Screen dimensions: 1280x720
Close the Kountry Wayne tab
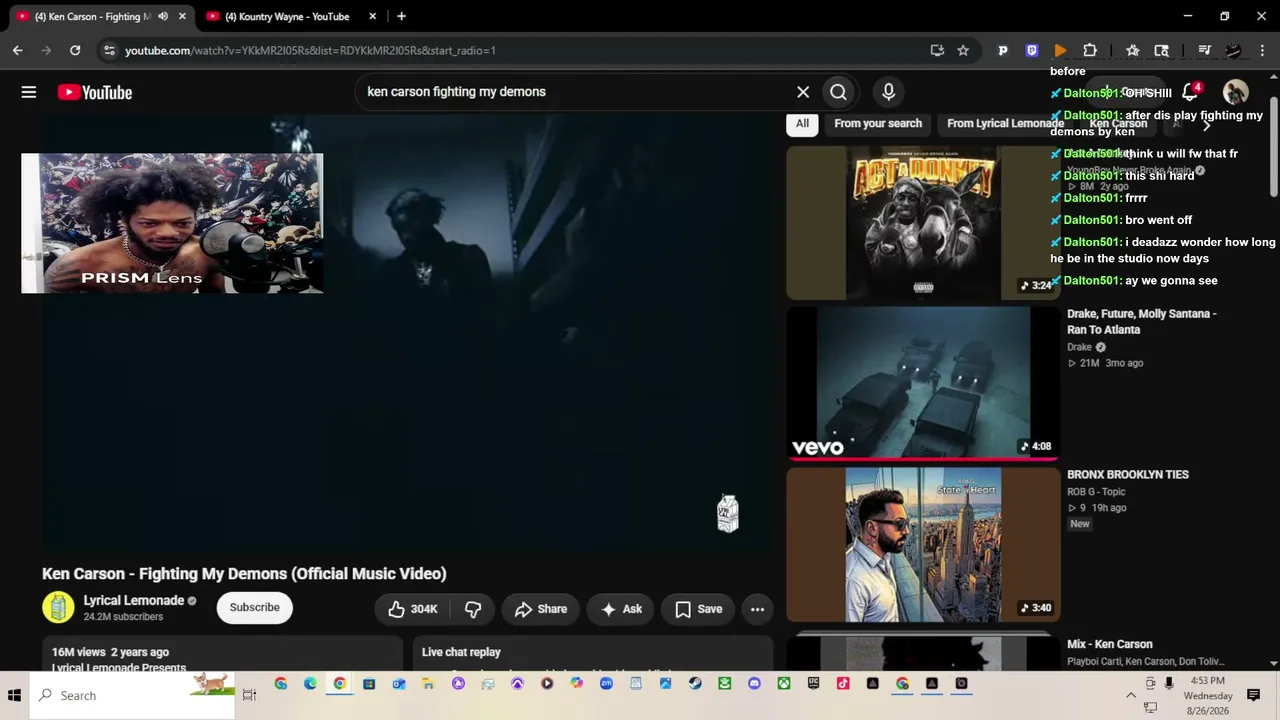coord(373,16)
